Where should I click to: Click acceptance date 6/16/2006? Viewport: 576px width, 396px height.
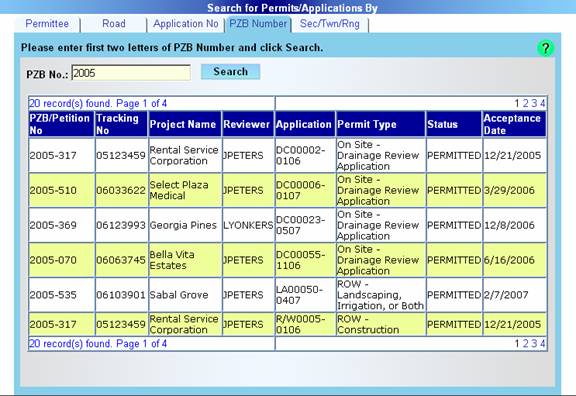tap(509, 260)
